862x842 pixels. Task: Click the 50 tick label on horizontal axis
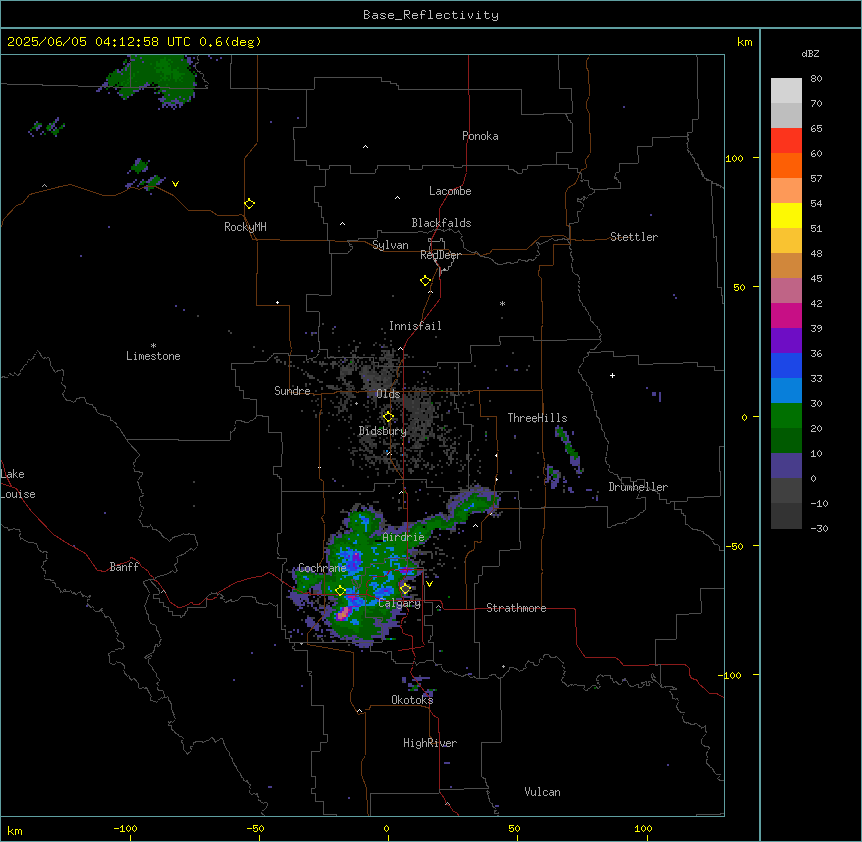514,828
